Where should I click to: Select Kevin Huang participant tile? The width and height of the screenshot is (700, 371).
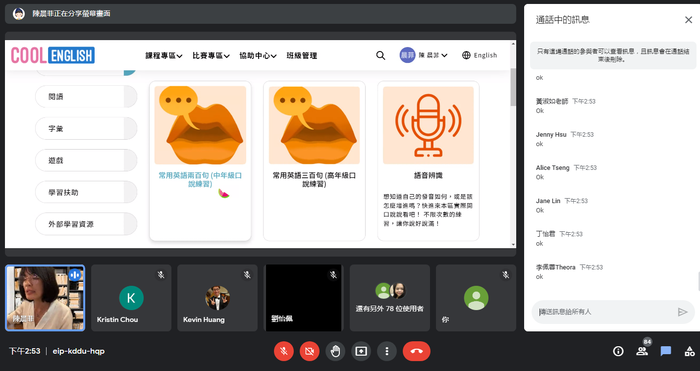click(217, 298)
